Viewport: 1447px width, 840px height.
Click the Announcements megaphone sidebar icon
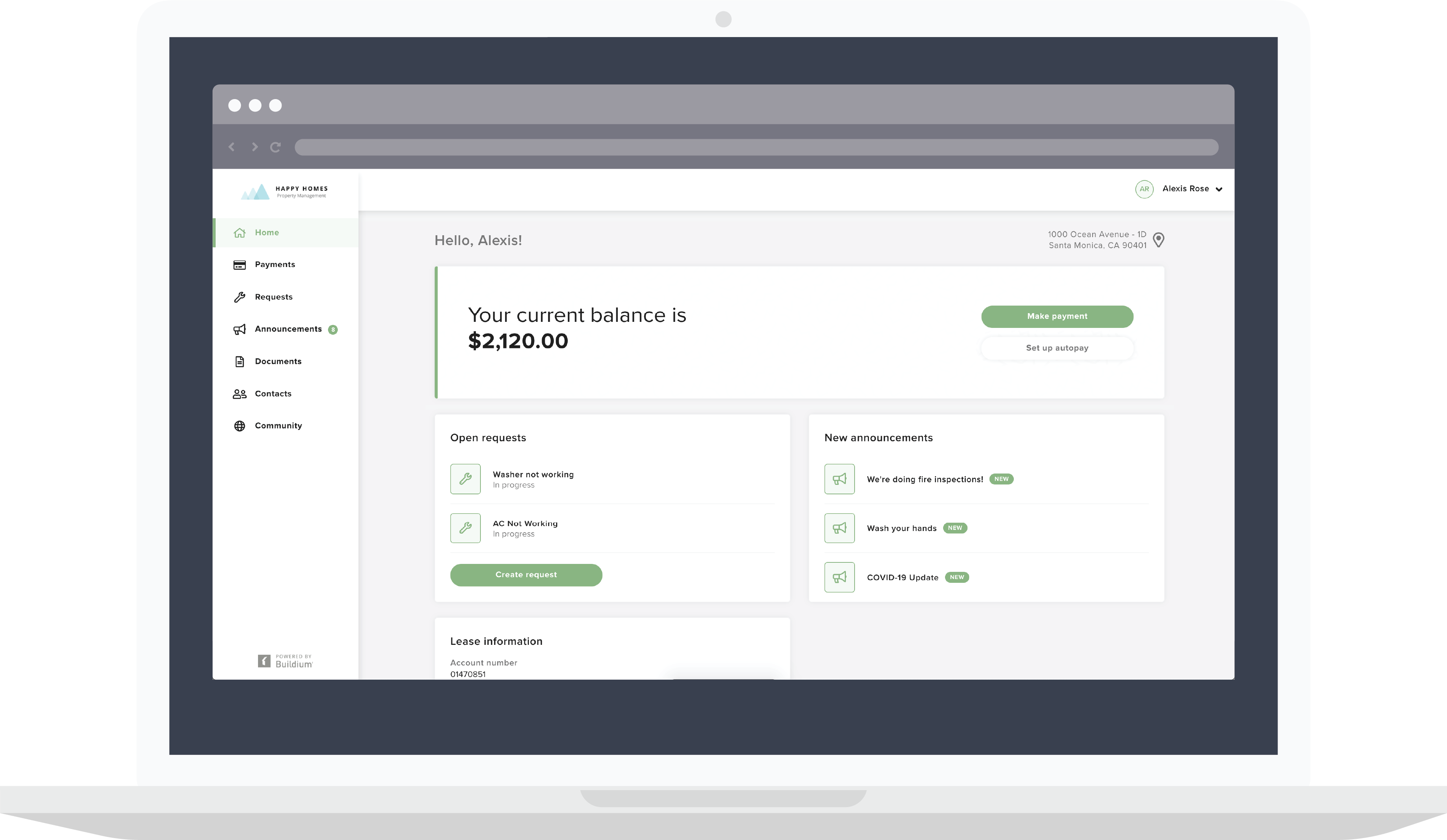[239, 328]
